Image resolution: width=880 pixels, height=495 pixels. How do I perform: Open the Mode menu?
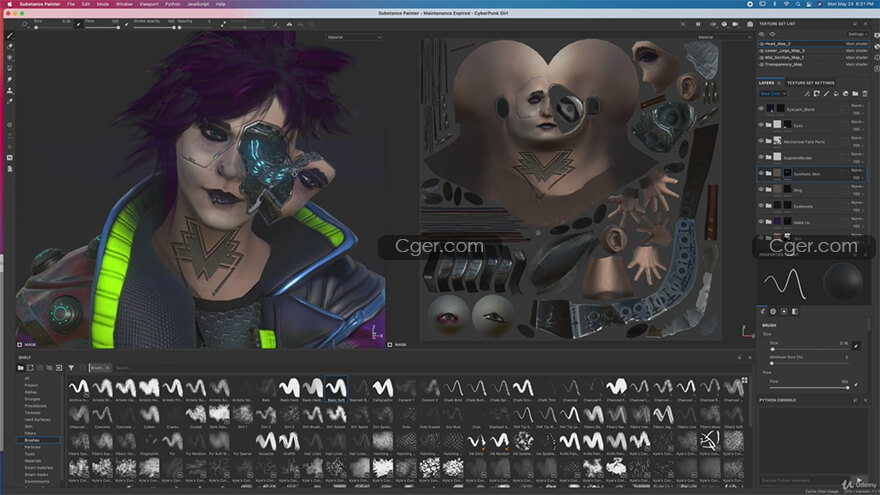103,4
